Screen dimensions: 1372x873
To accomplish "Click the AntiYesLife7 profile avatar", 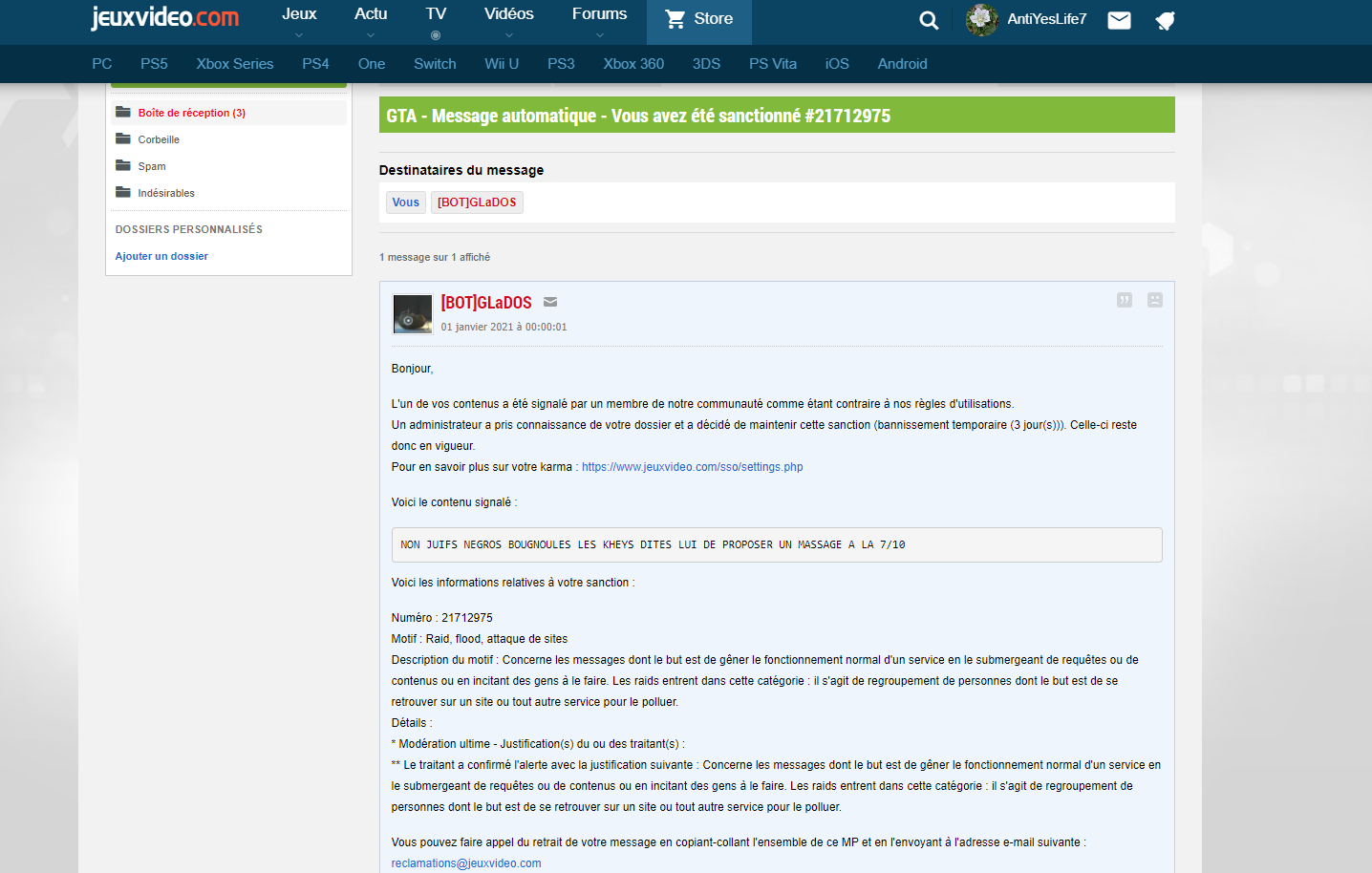I will pyautogui.click(x=981, y=19).
